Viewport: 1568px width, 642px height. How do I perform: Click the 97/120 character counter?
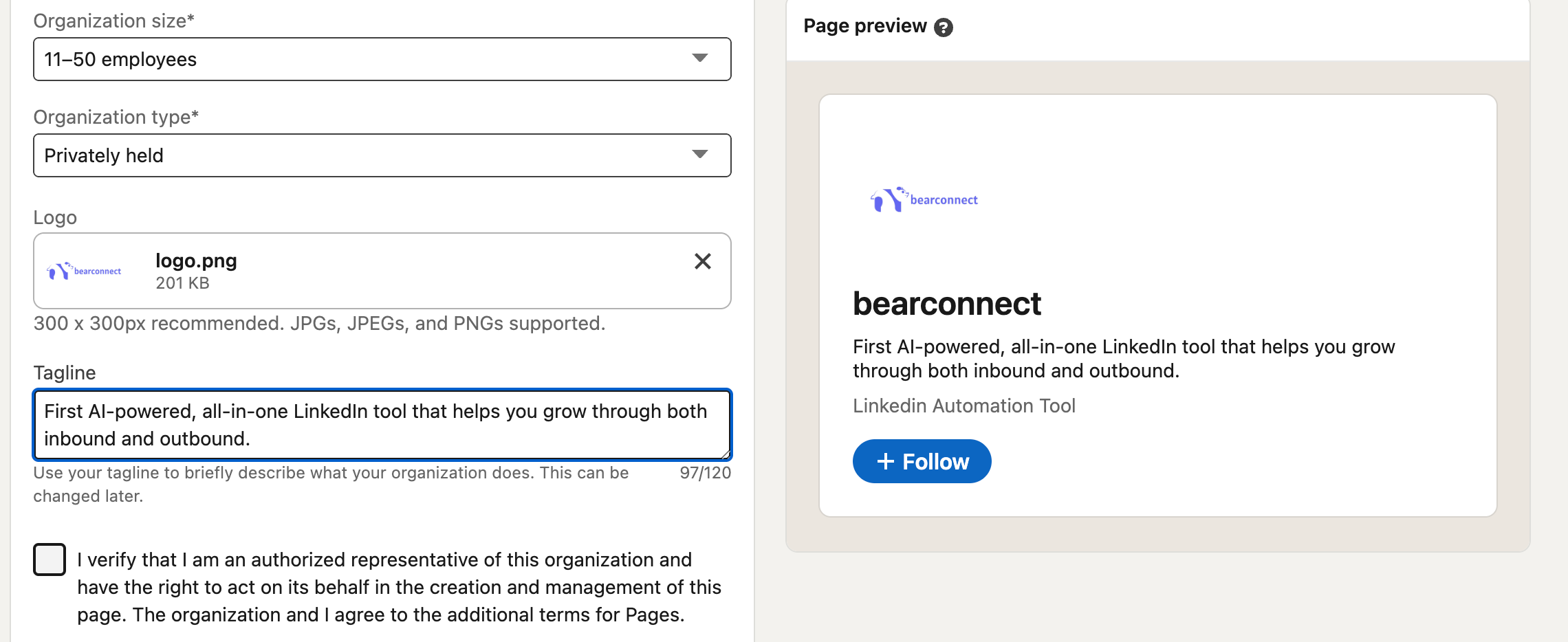pyautogui.click(x=705, y=473)
